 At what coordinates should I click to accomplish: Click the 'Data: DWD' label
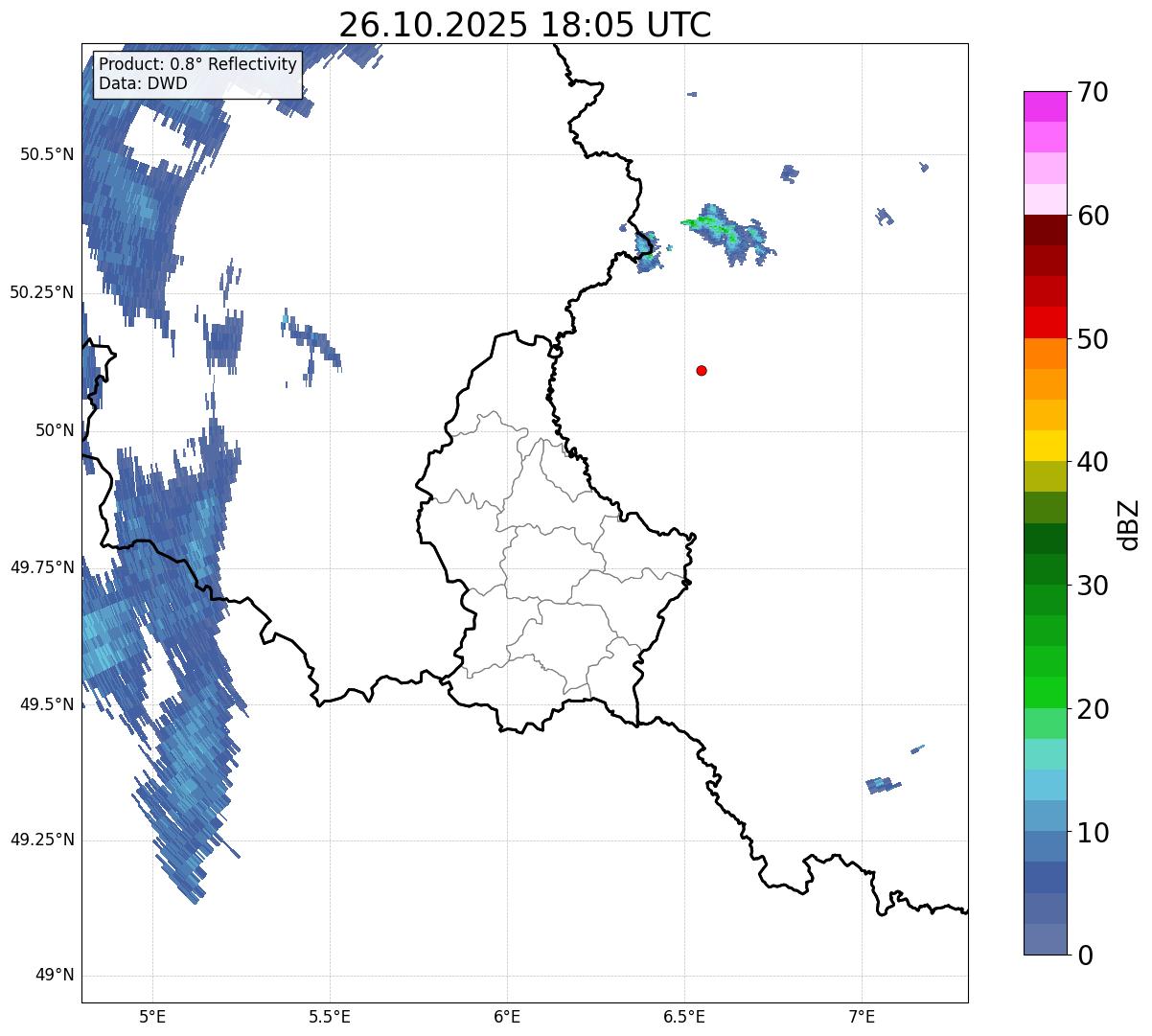pyautogui.click(x=143, y=83)
